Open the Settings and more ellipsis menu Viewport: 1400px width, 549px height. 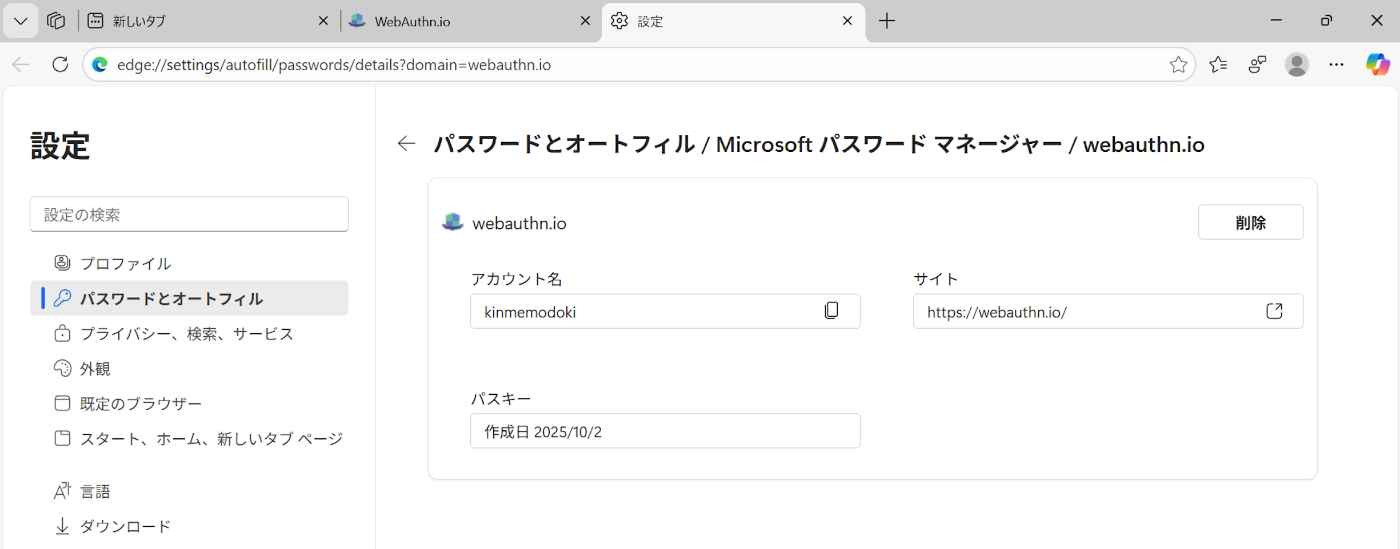(x=1337, y=65)
